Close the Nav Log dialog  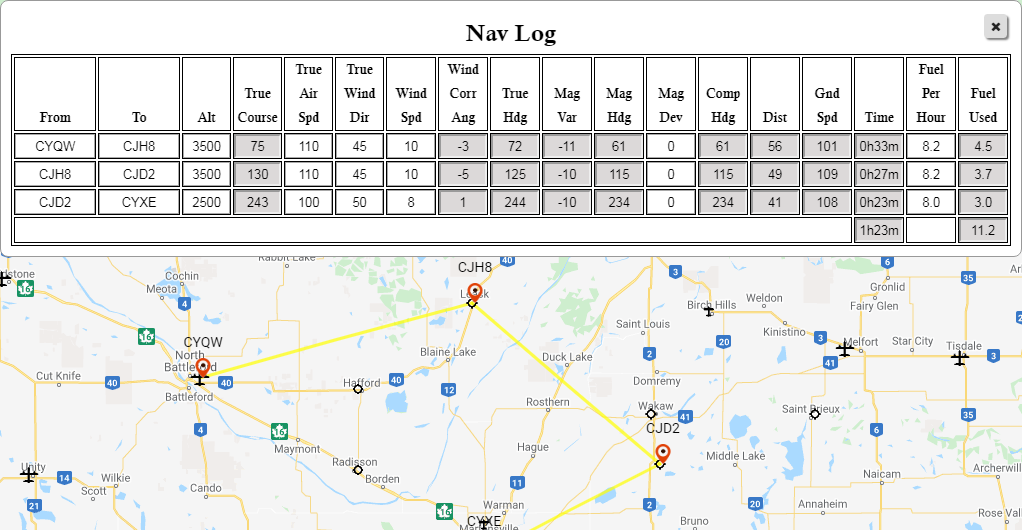point(995,27)
